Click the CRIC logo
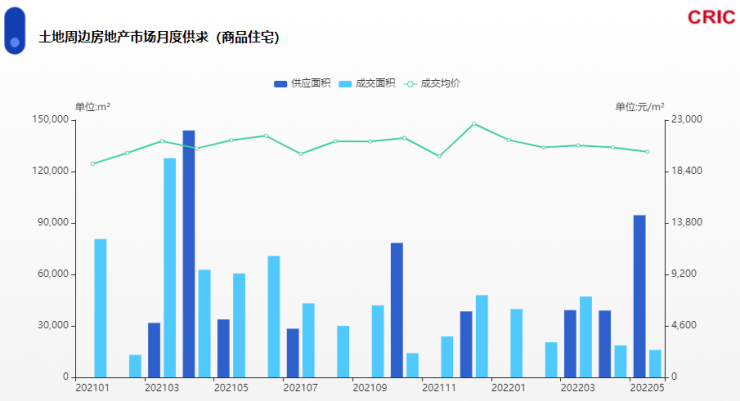This screenshot has width=740, height=401. [711, 17]
